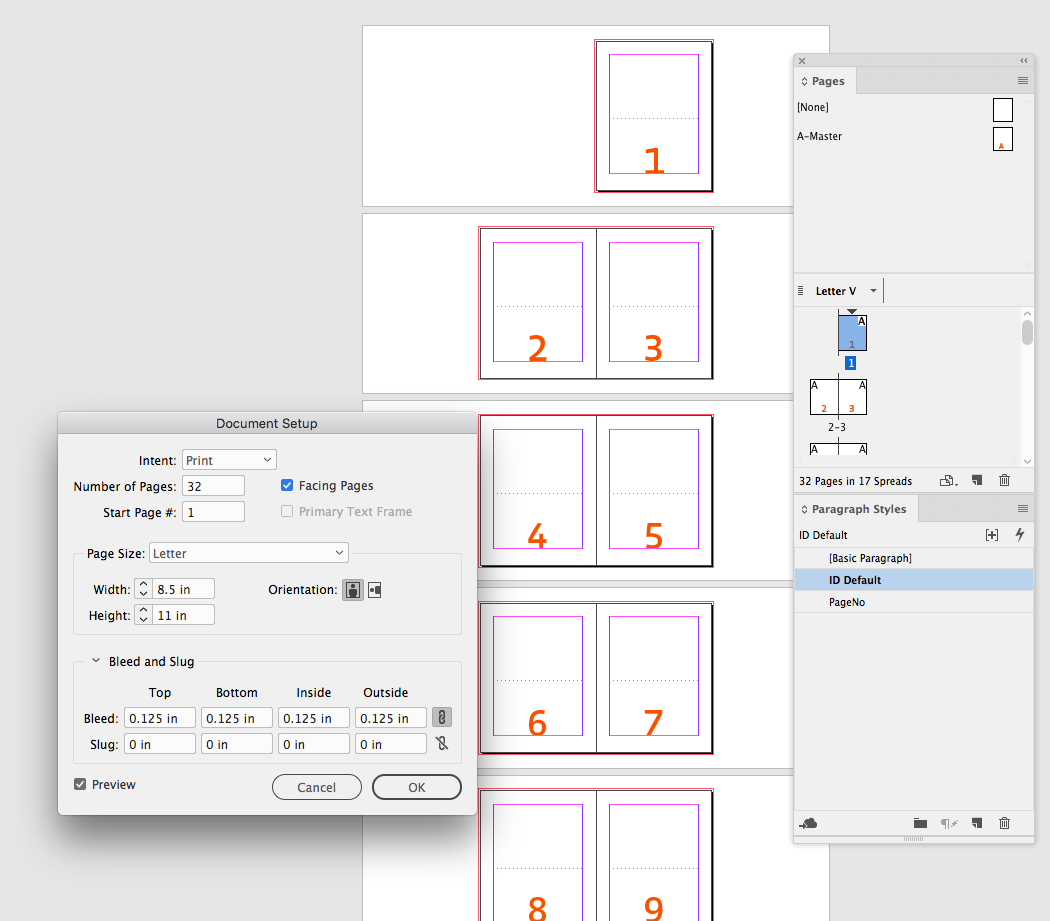Collapse the Bleed and Slug section

[96, 661]
